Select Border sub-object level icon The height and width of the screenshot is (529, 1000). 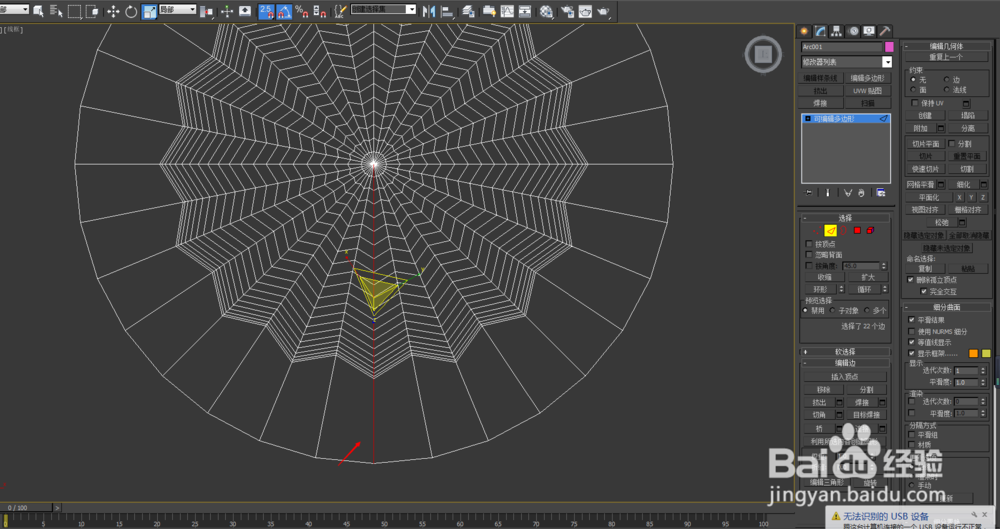[843, 230]
